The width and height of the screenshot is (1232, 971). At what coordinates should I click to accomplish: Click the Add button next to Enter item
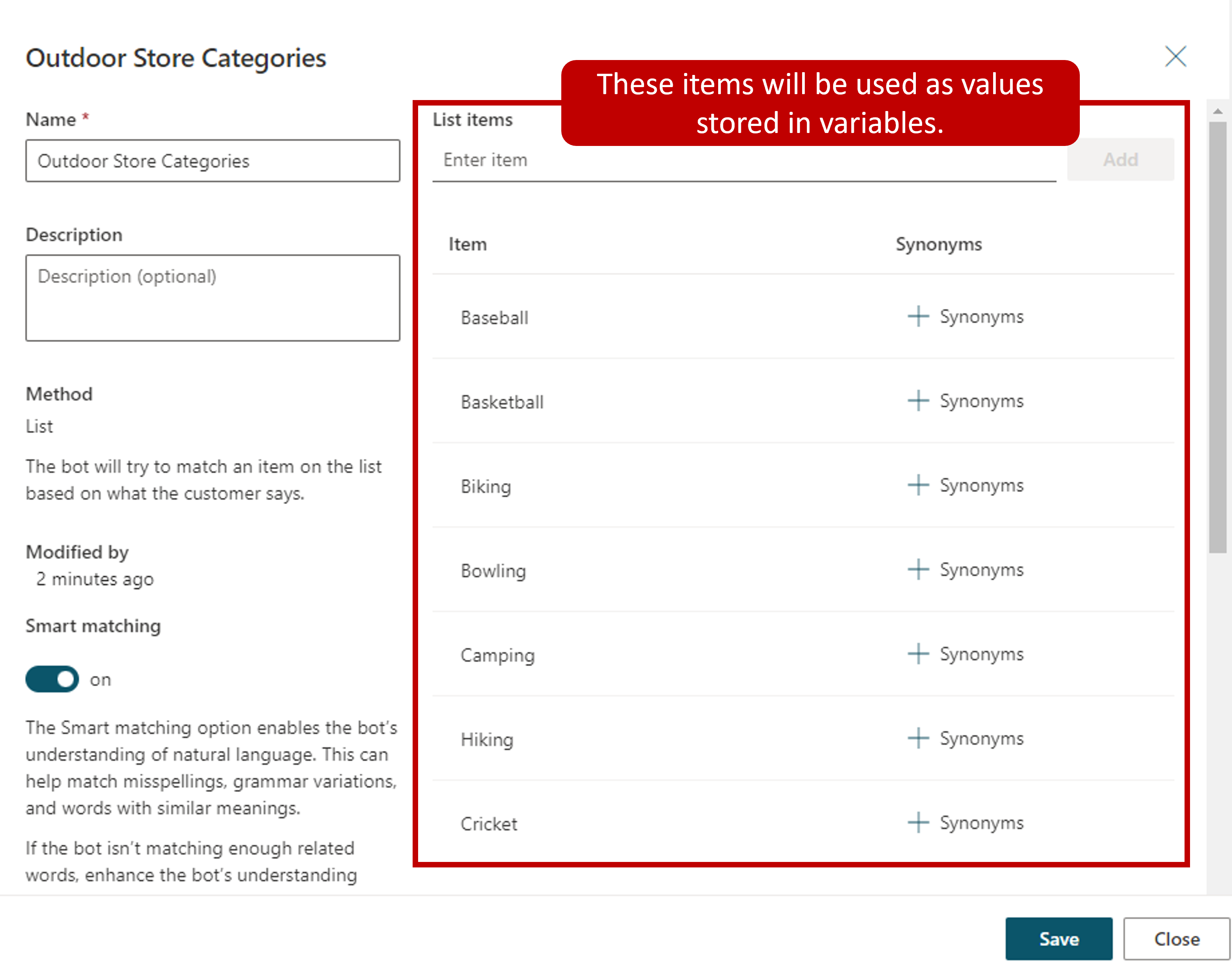[x=1120, y=160]
